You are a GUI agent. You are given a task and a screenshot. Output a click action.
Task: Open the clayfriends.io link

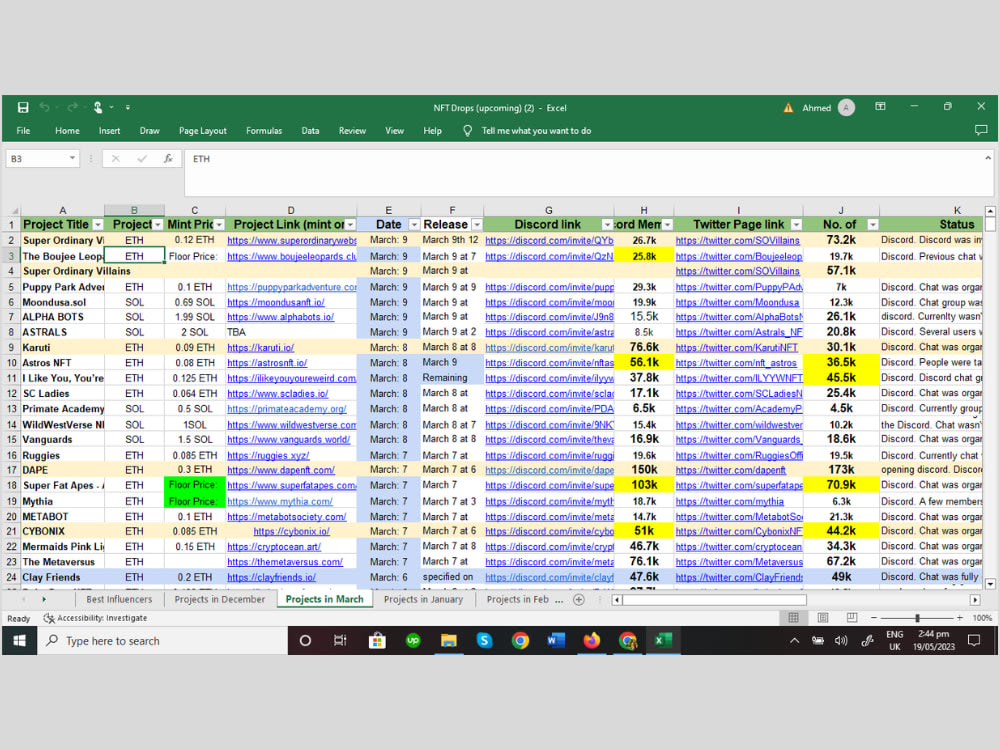271,577
